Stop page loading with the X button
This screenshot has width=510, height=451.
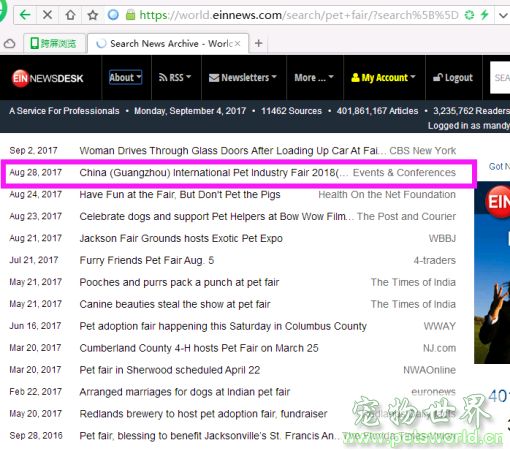point(48,15)
